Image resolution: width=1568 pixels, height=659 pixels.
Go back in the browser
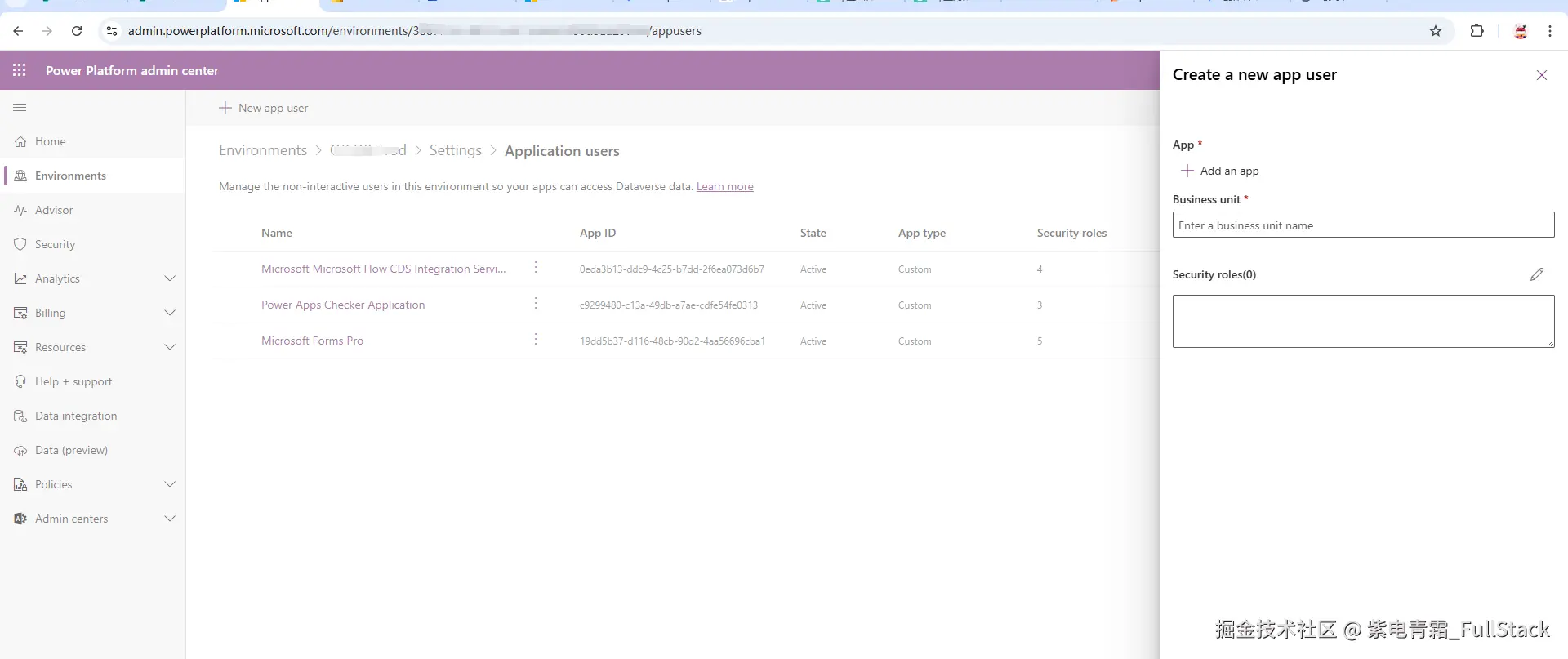tap(18, 31)
